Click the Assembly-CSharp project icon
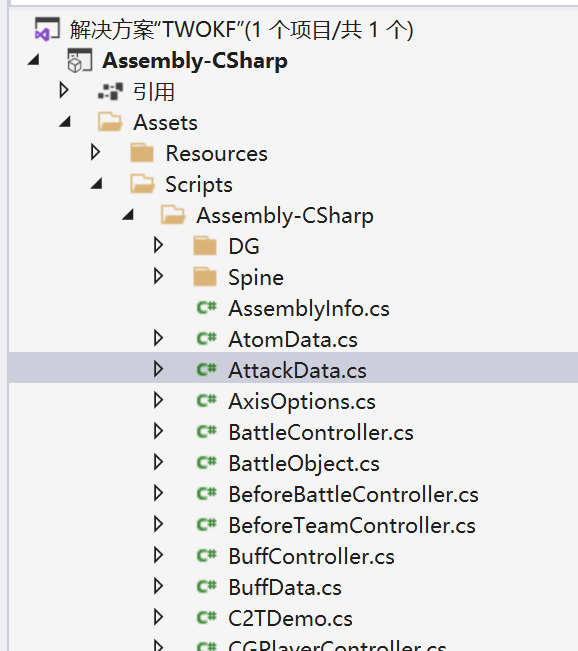Screen dimensions: 578x651 (79, 60)
